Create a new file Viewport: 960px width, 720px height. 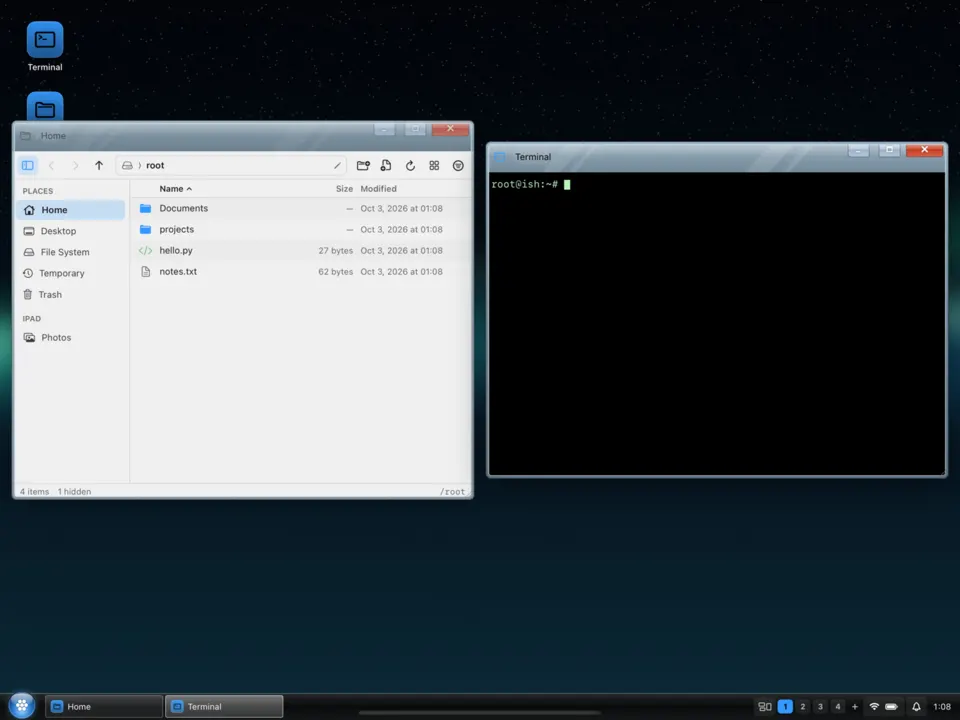pyautogui.click(x=386, y=165)
